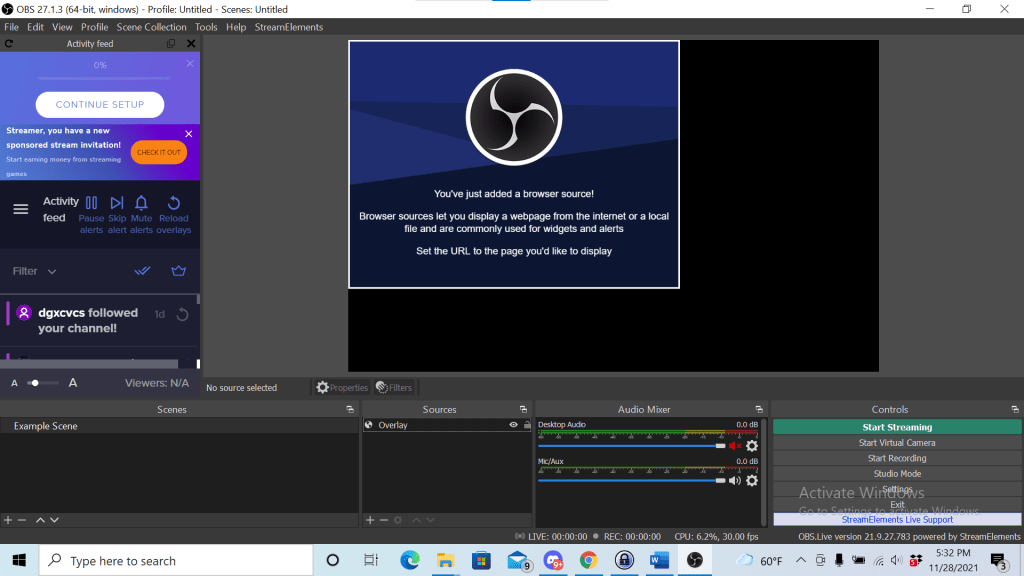This screenshot has height=576, width=1024.
Task: Skip the current alert
Action: 116,204
